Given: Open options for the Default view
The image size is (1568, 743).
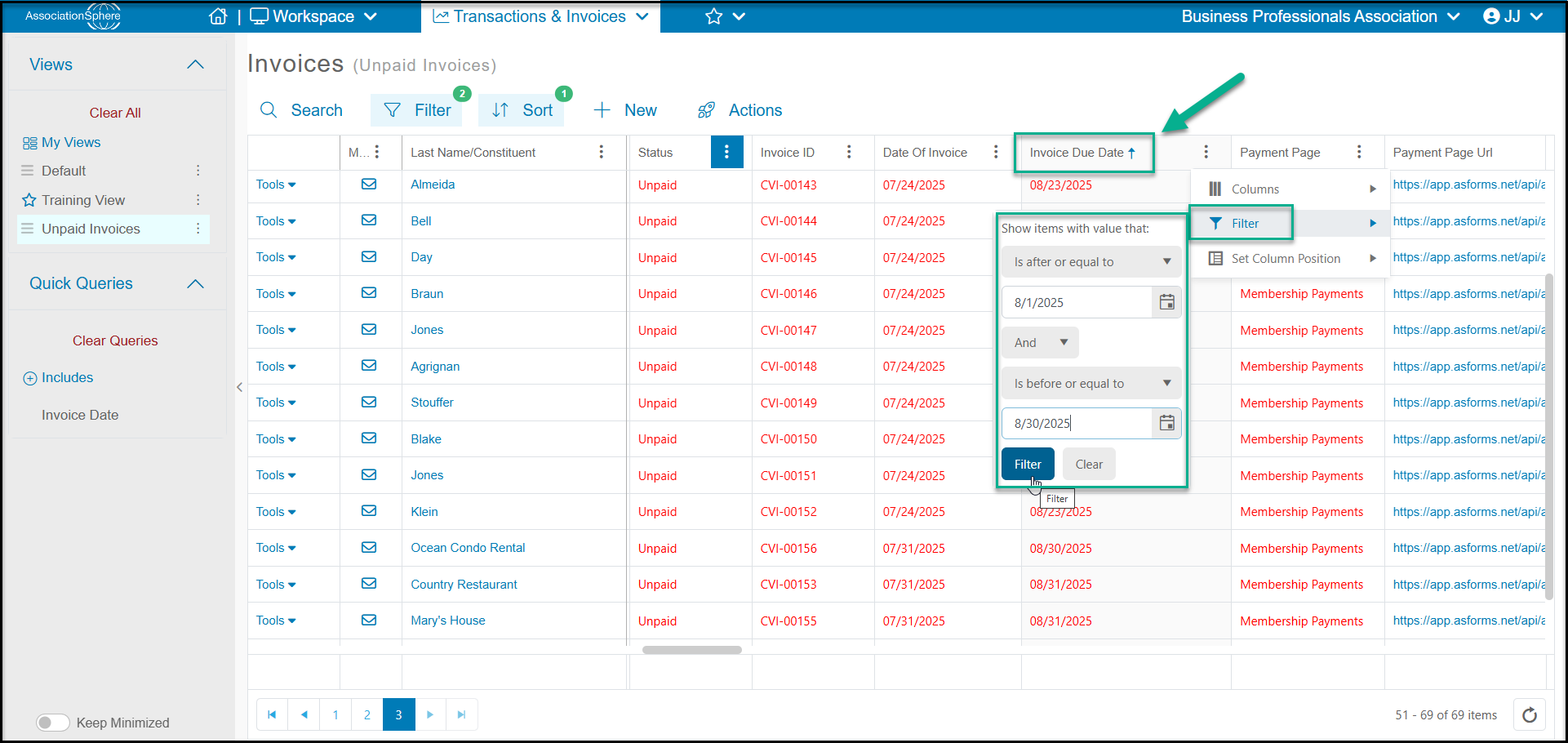Looking at the screenshot, I should [198, 171].
